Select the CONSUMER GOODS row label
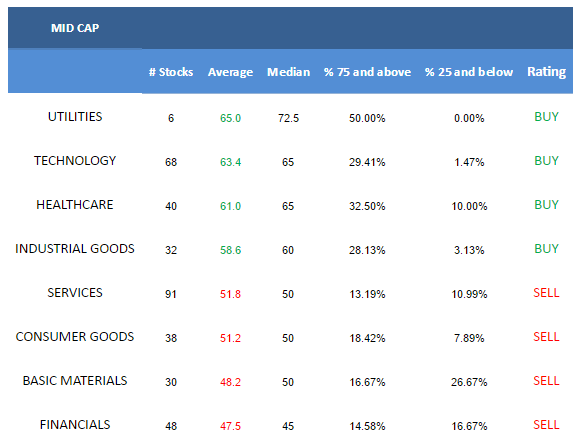Viewport: 581px width, 444px height. [x=75, y=337]
